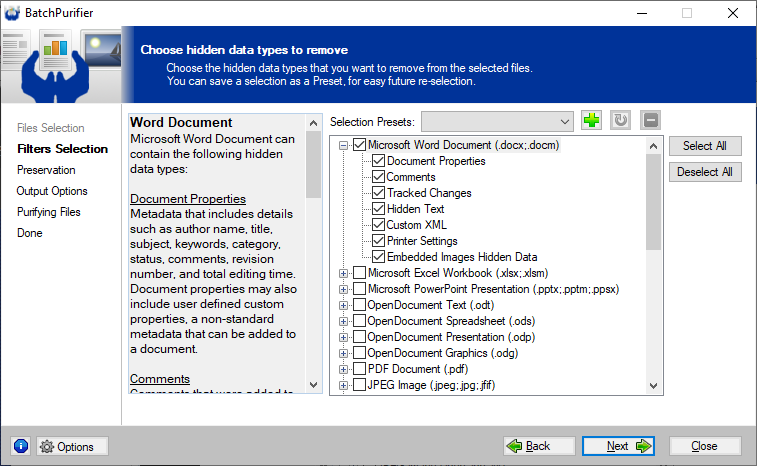Viewport: 757px width, 466px height.
Task: Expand OpenDocument Graphics node
Action: click(x=343, y=353)
